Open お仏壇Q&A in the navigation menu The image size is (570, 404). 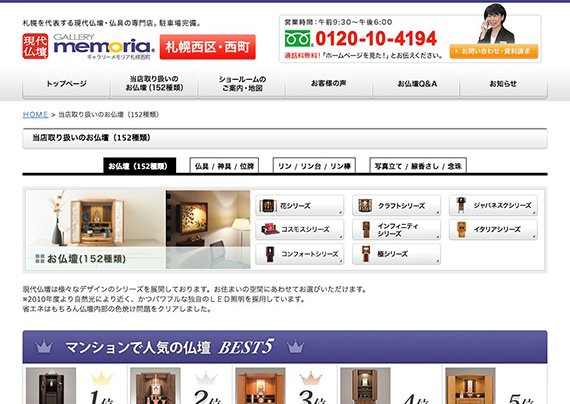pos(416,84)
